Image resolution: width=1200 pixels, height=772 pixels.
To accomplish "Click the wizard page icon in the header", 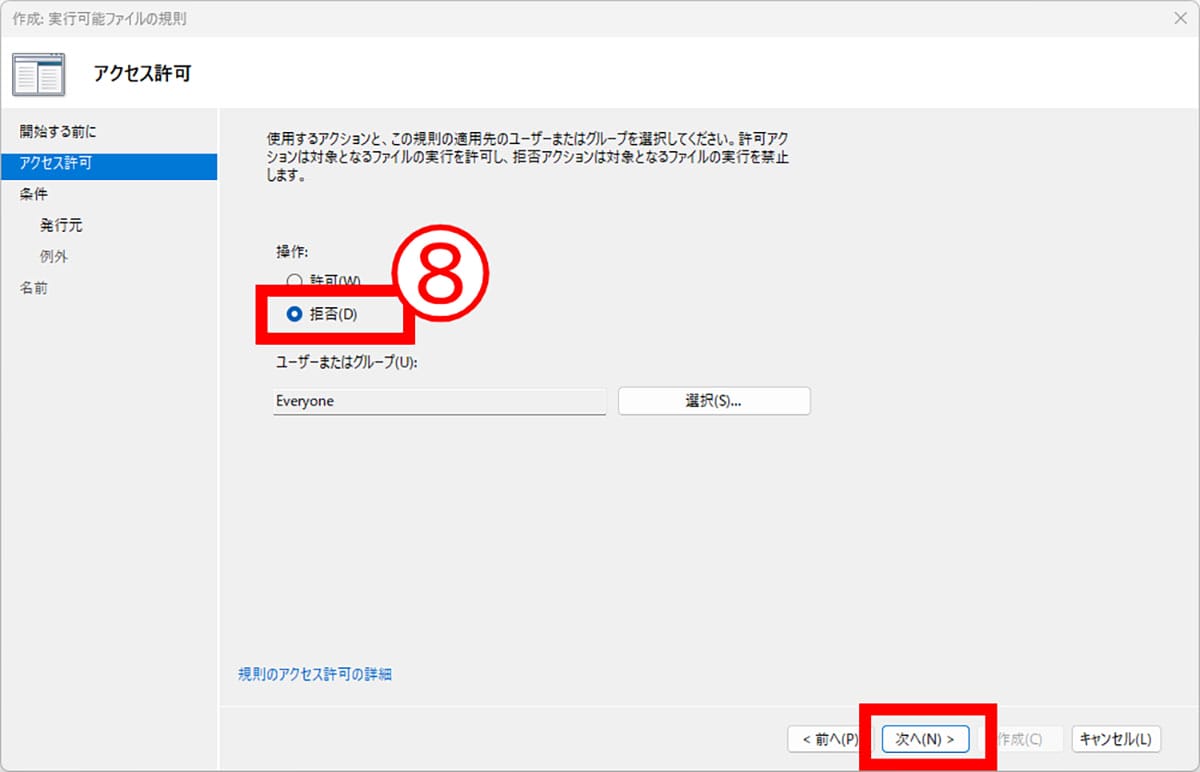I will pos(39,74).
